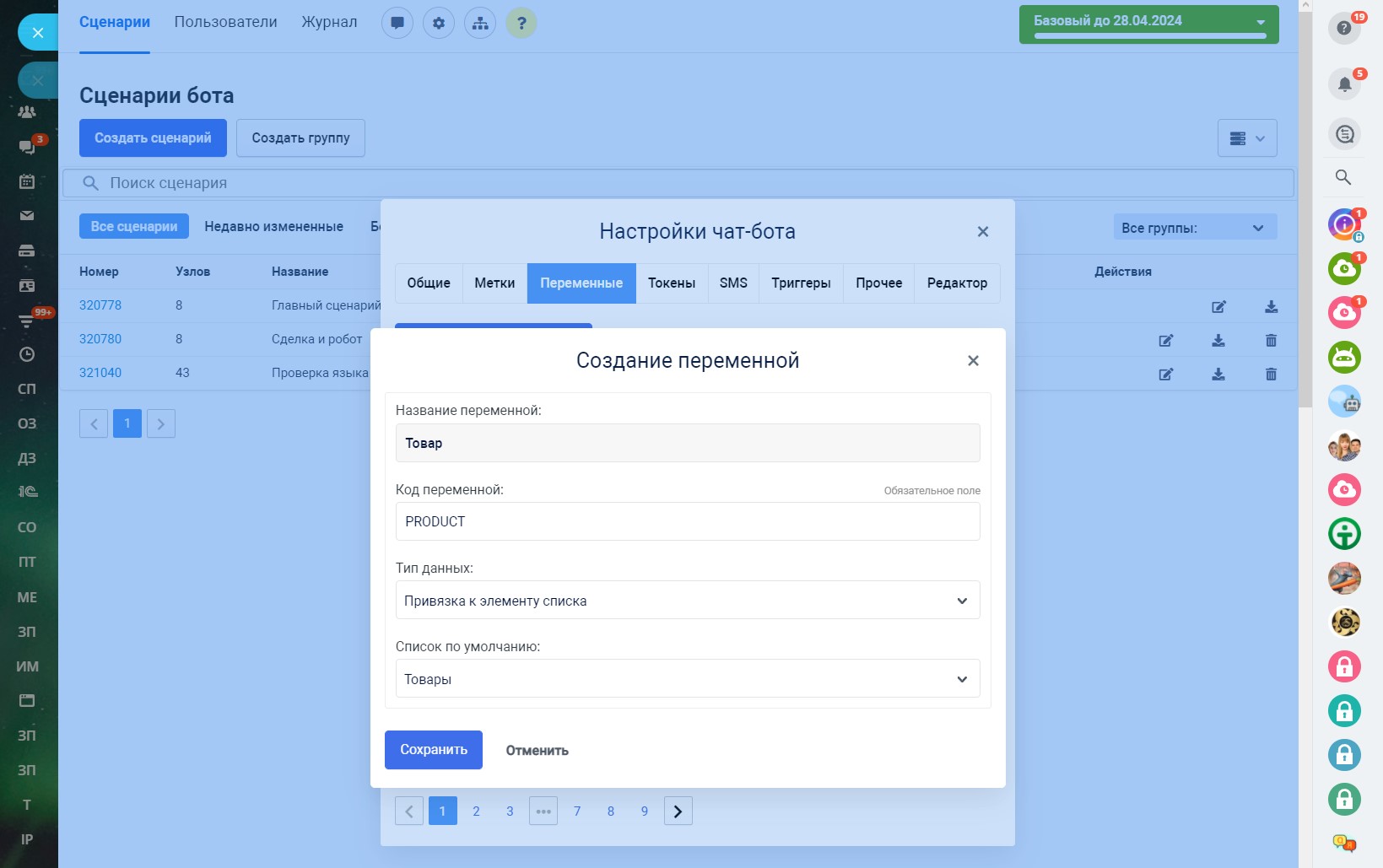Open the list view mode dropdown
The height and width of the screenshot is (868, 1383).
(1246, 138)
